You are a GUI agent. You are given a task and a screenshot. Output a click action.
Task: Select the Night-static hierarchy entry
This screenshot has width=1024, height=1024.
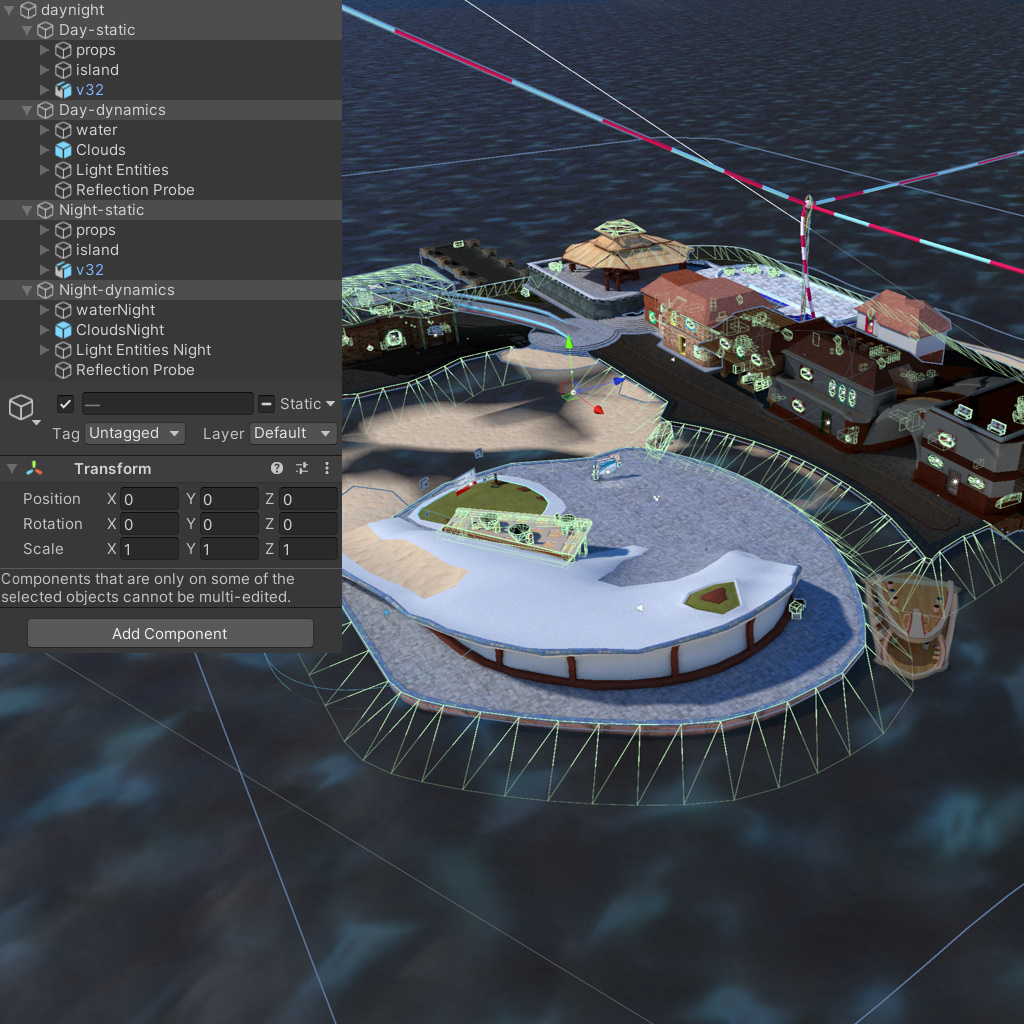[x=101, y=210]
